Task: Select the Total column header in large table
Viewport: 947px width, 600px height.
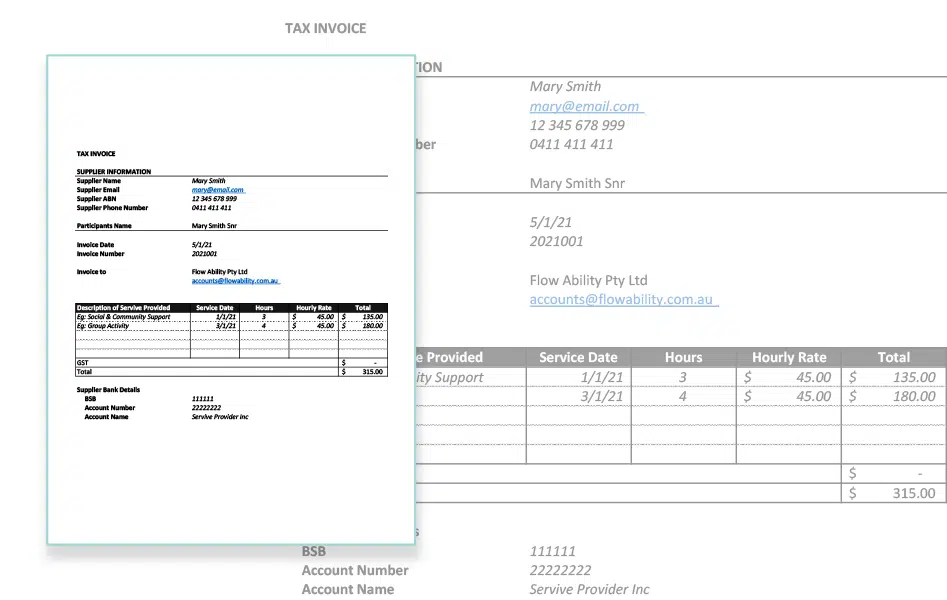Action: 893,357
